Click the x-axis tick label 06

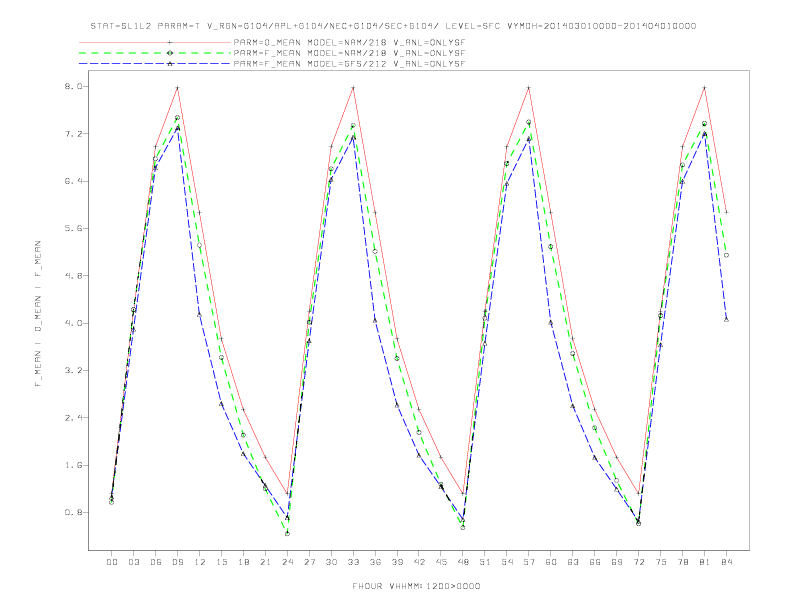click(156, 562)
